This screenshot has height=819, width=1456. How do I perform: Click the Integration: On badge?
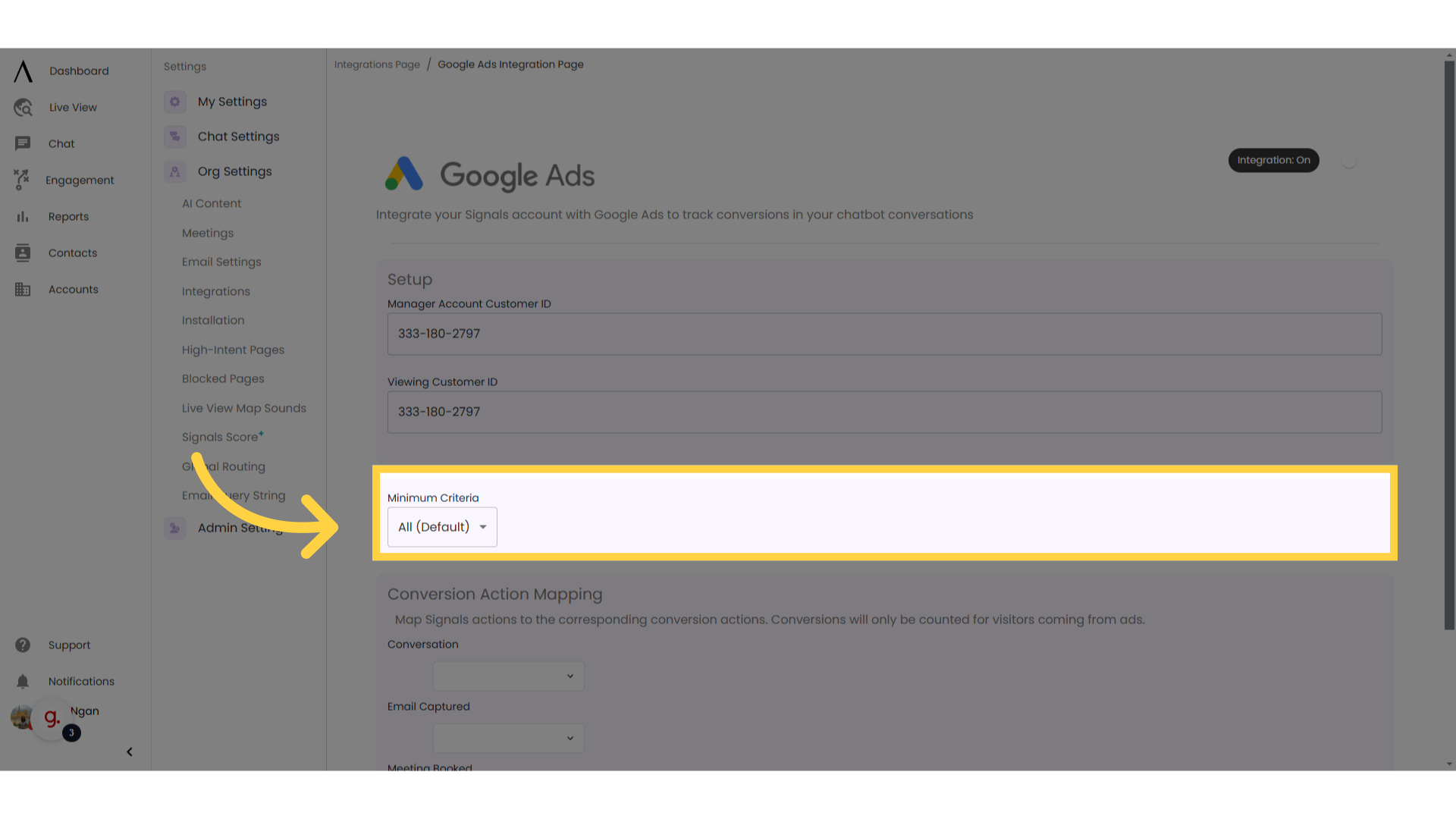(x=1274, y=160)
